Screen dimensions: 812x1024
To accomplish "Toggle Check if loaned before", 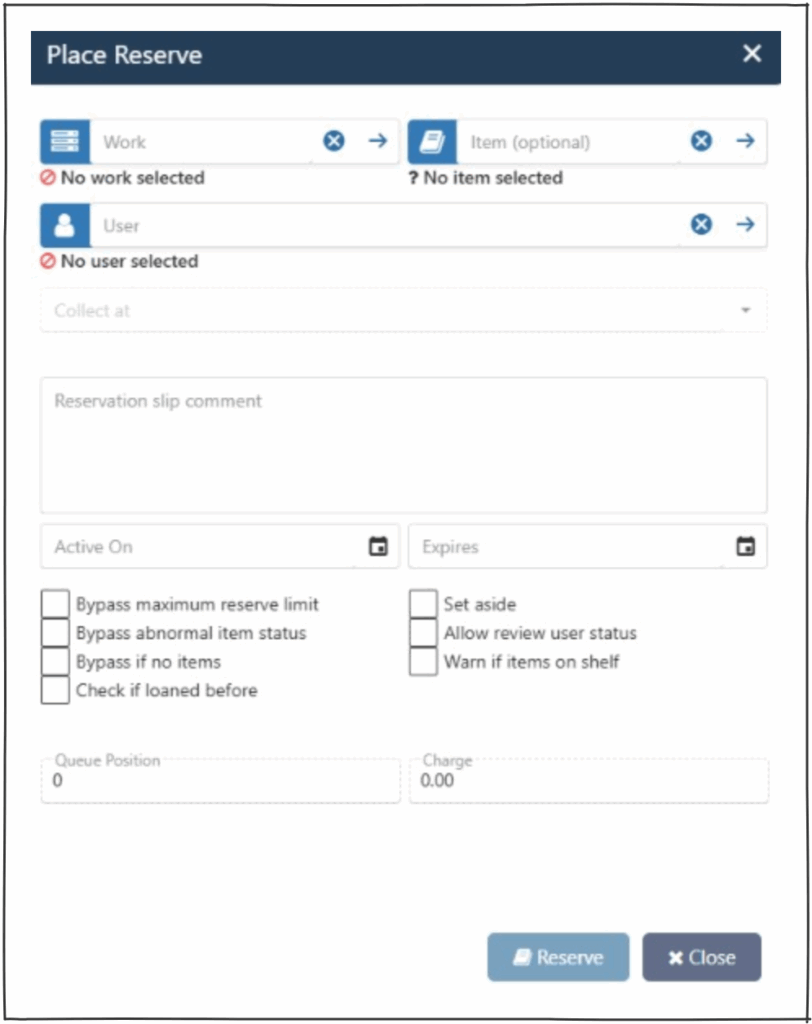I will (x=55, y=690).
